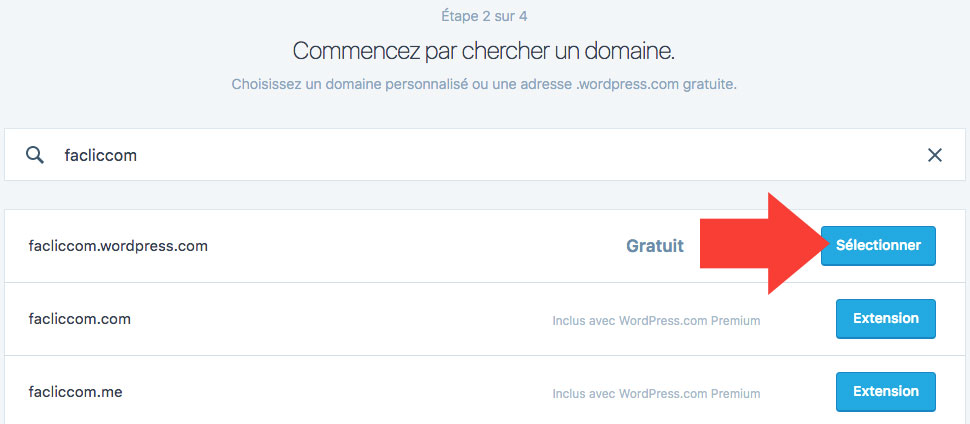The width and height of the screenshot is (970, 424).
Task: Clear the domain search with the X icon
Action: (935, 155)
